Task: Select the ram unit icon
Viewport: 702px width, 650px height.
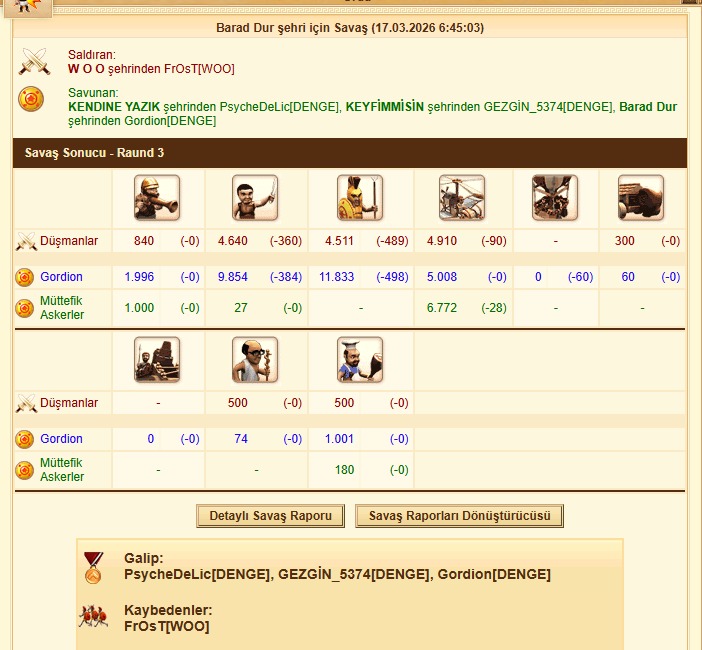Action: coord(641,197)
